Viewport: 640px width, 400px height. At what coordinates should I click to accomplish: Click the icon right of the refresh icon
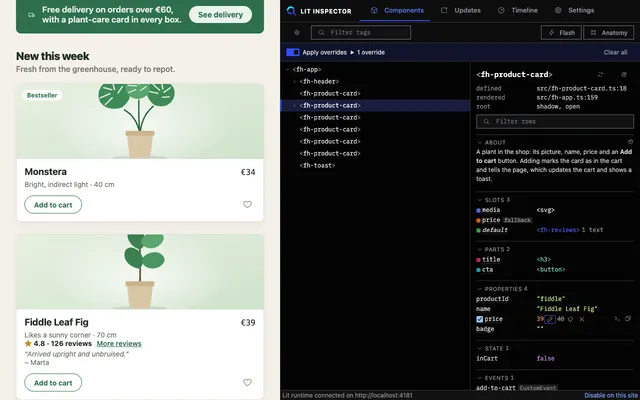click(624, 75)
